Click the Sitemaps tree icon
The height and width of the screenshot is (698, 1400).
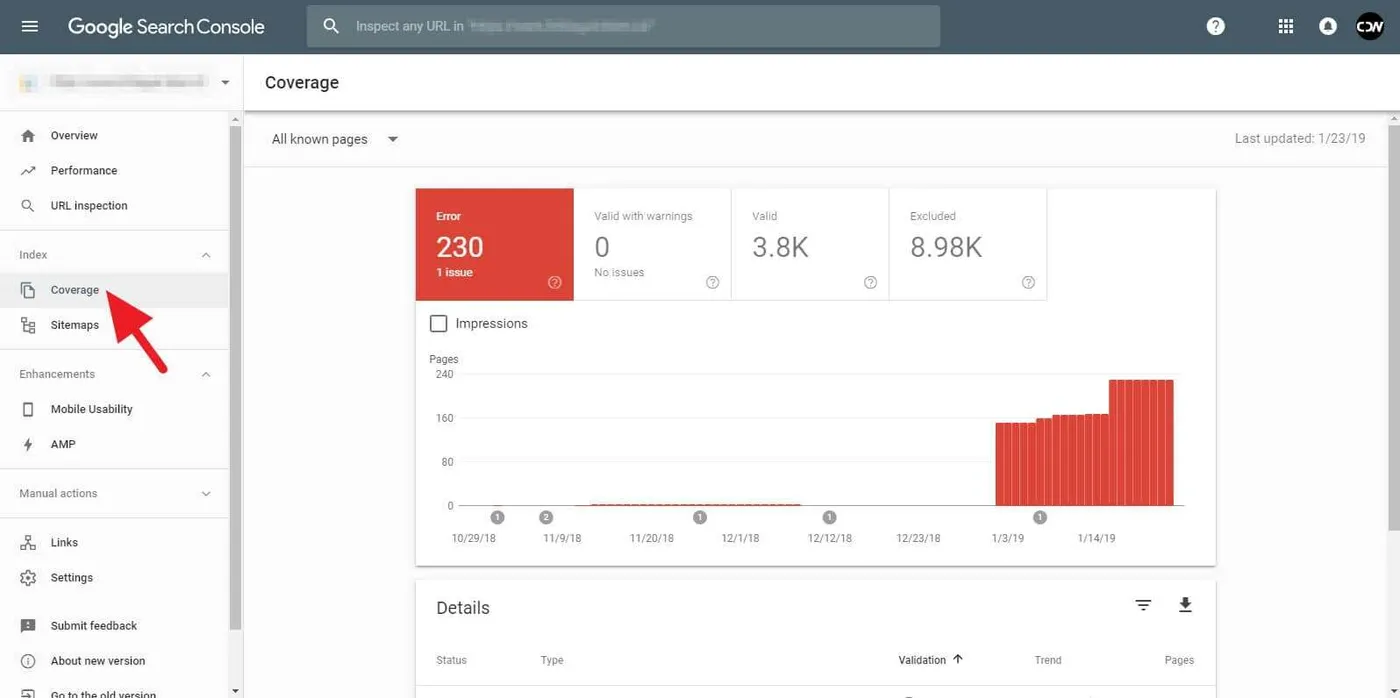tap(28, 325)
